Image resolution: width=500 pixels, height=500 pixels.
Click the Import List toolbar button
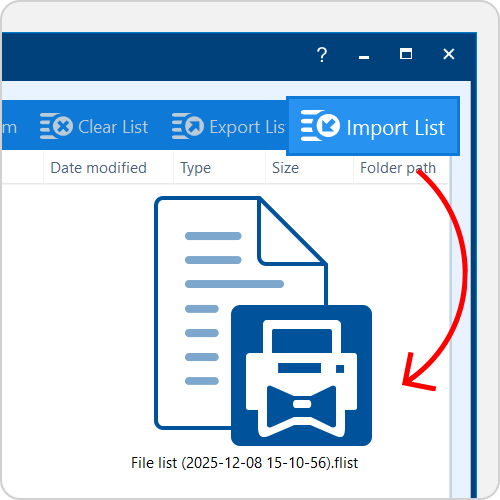tap(373, 126)
